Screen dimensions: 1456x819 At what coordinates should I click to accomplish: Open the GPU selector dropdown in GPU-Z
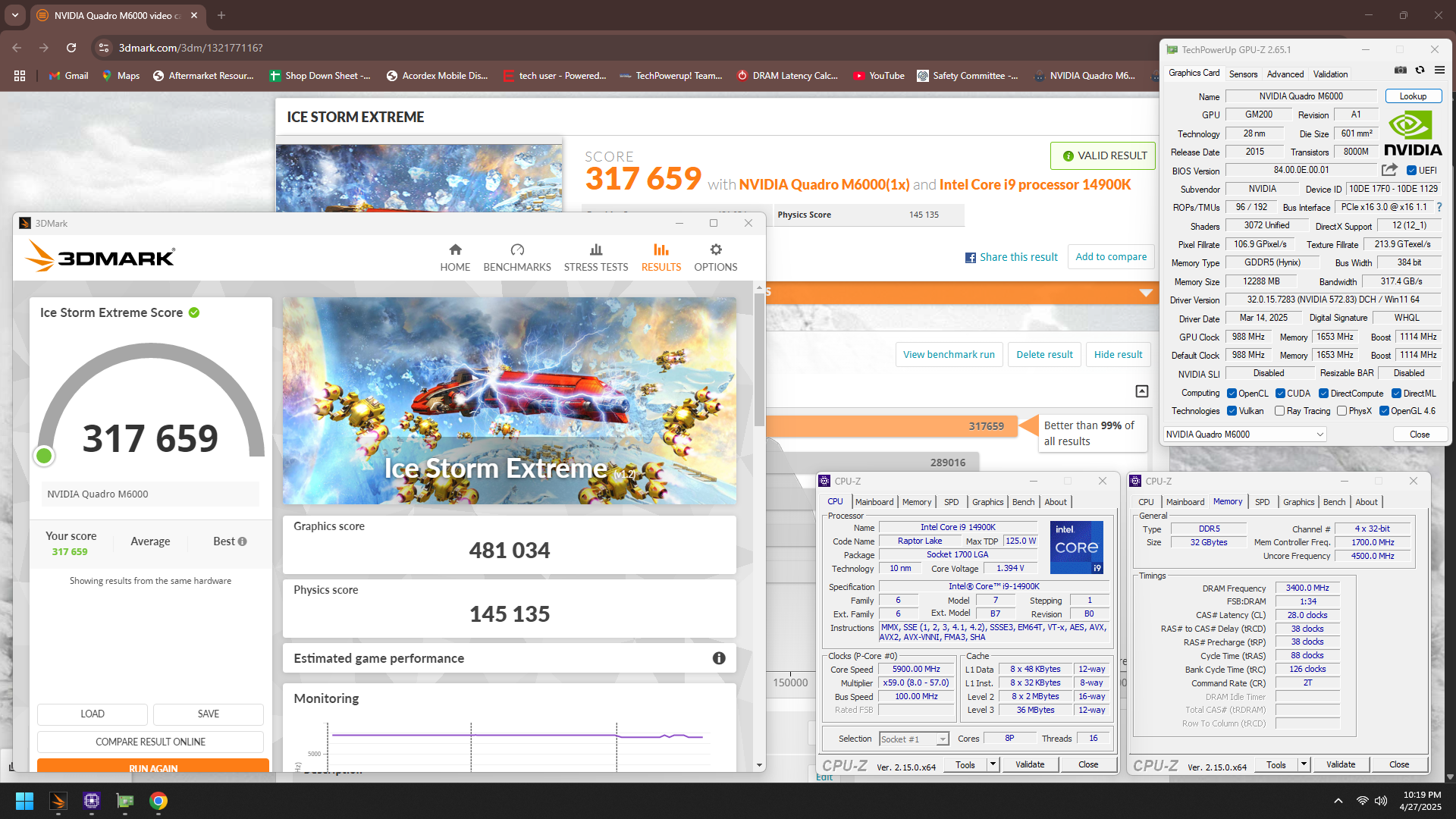(1244, 435)
